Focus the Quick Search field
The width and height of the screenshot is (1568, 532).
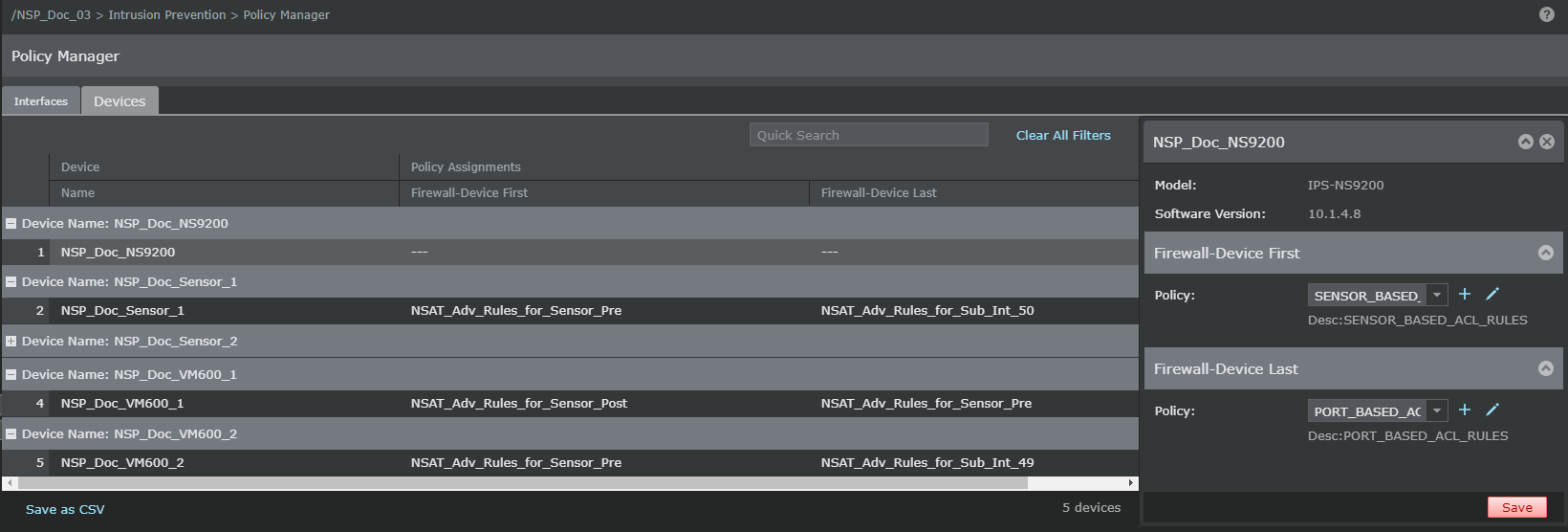868,135
